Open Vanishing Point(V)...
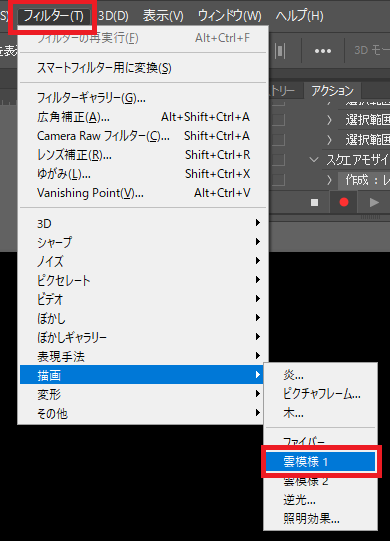Screen dimensions: 390x541 click(143, 193)
